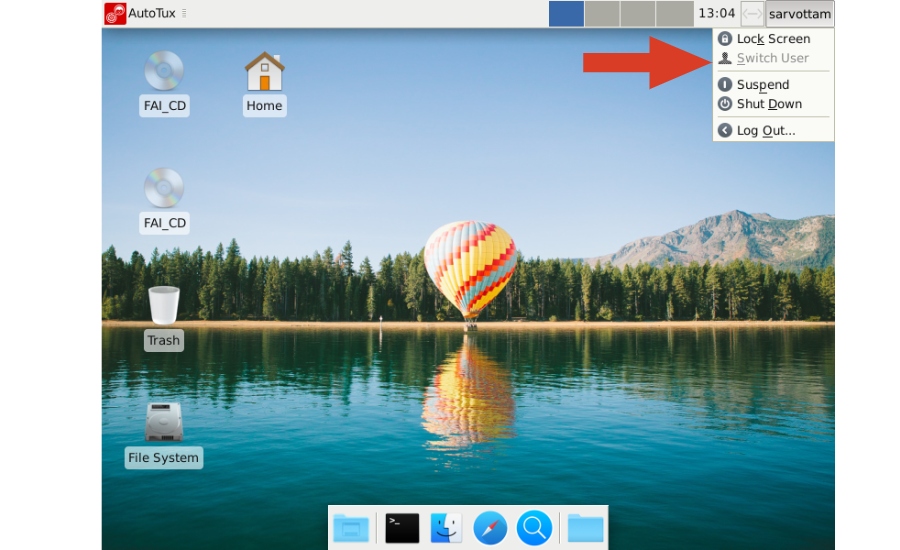The width and height of the screenshot is (900, 550).
Task: Click the padlock icon beside Lock Screen
Action: 725,38
